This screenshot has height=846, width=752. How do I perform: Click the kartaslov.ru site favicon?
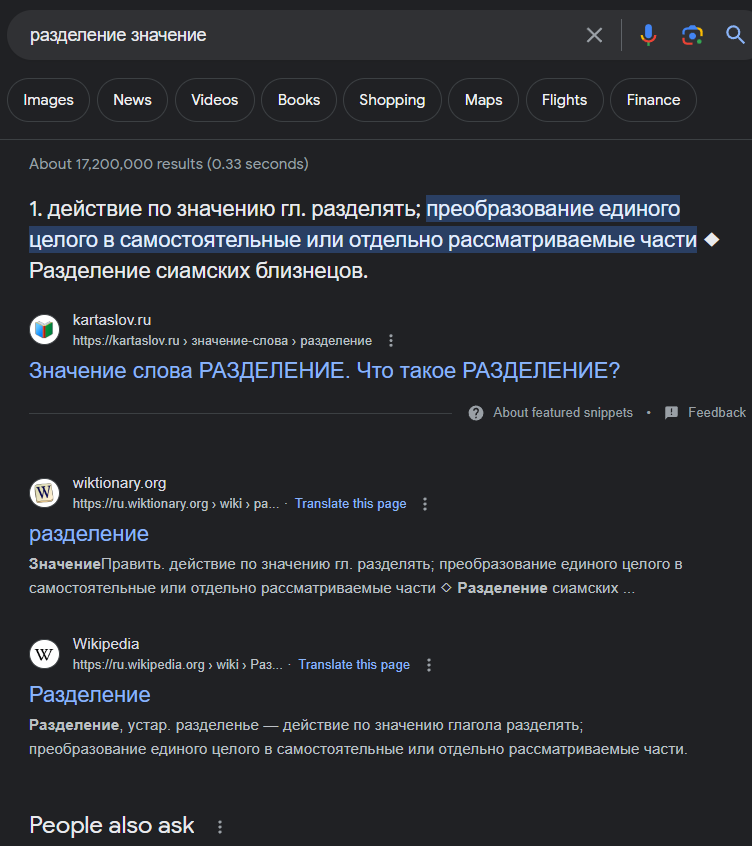click(44, 329)
